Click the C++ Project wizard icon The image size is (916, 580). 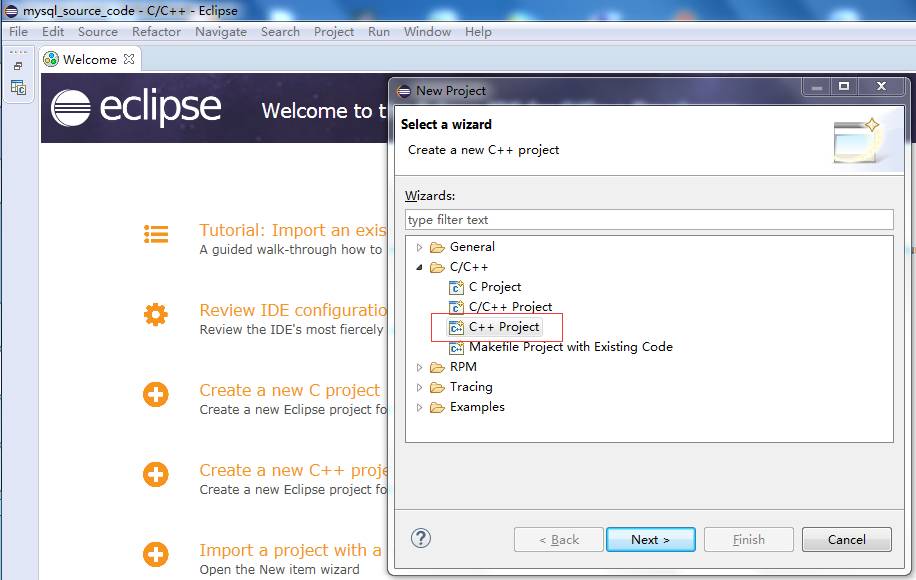456,328
